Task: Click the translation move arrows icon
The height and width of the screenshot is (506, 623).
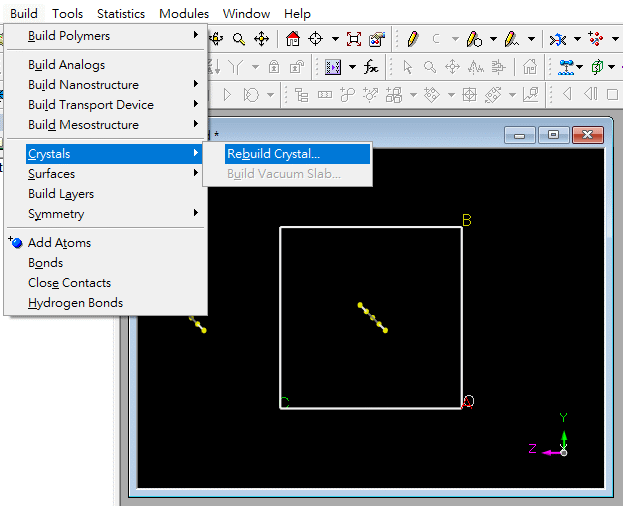Action: (x=262, y=39)
